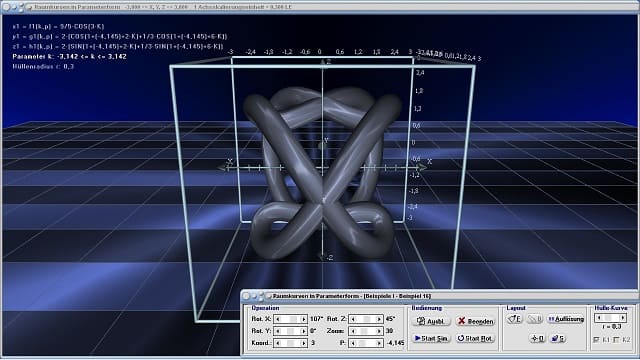Click the 'Hüllenradius r: 0,3' text

tap(43, 66)
